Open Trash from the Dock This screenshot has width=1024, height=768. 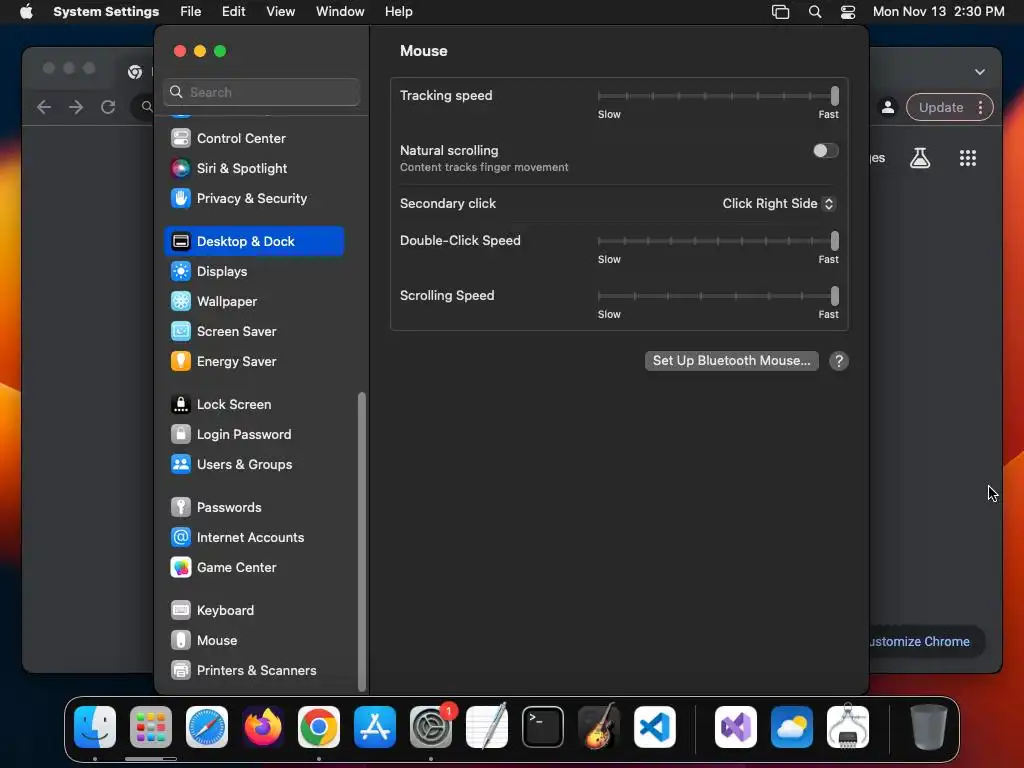[929, 727]
